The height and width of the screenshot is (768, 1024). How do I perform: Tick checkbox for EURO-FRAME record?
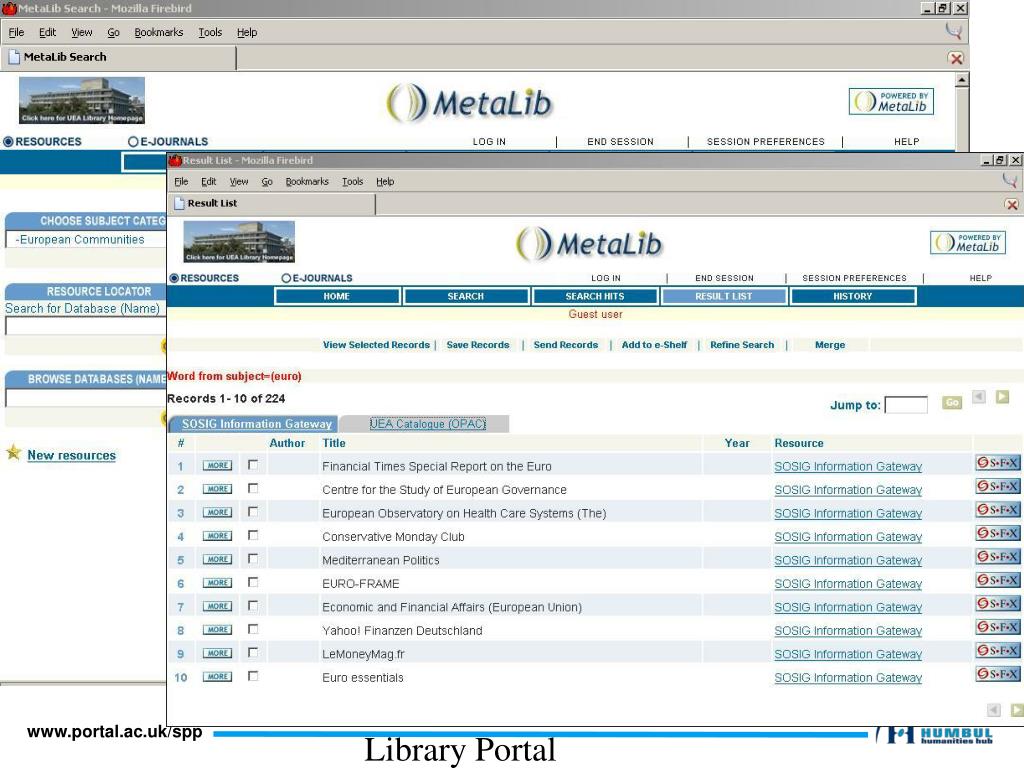[253, 583]
